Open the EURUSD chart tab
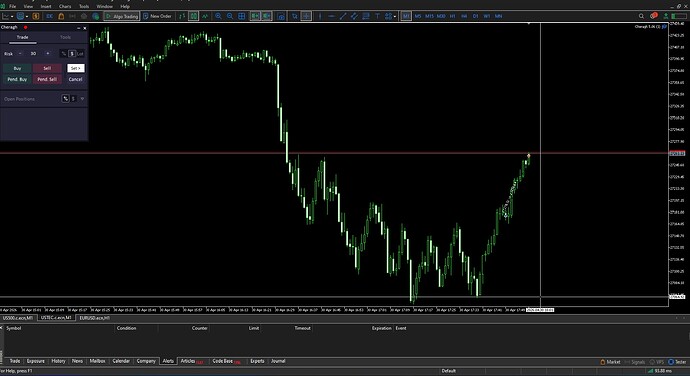 tap(95, 318)
